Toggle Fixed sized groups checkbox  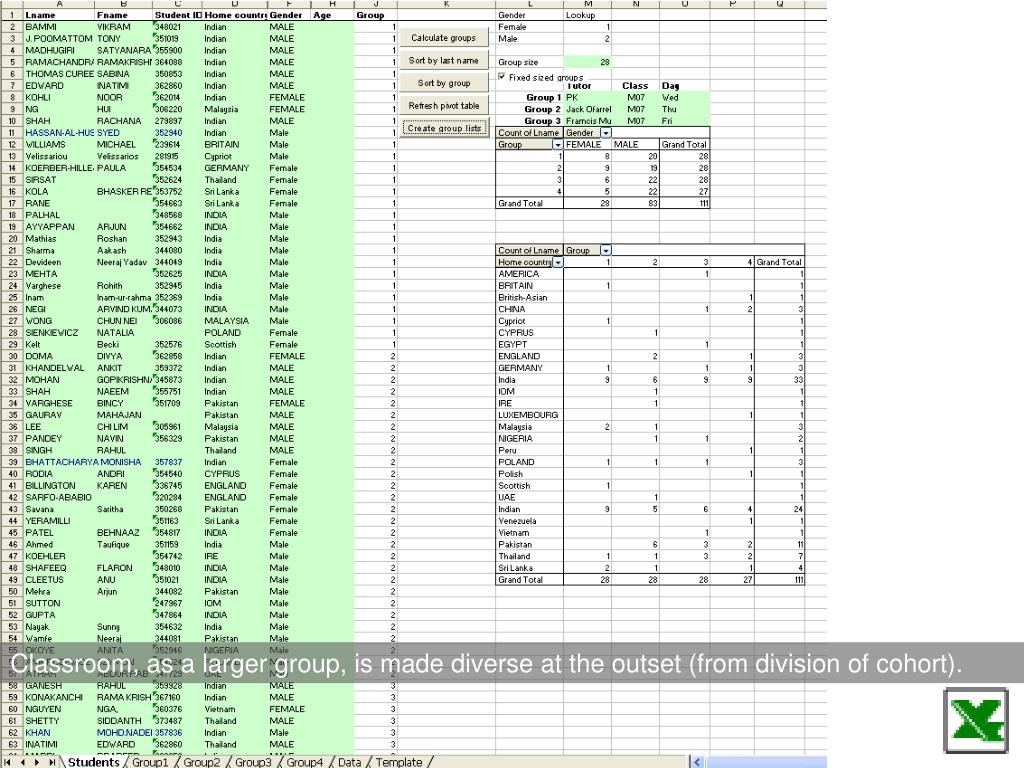tap(502, 76)
